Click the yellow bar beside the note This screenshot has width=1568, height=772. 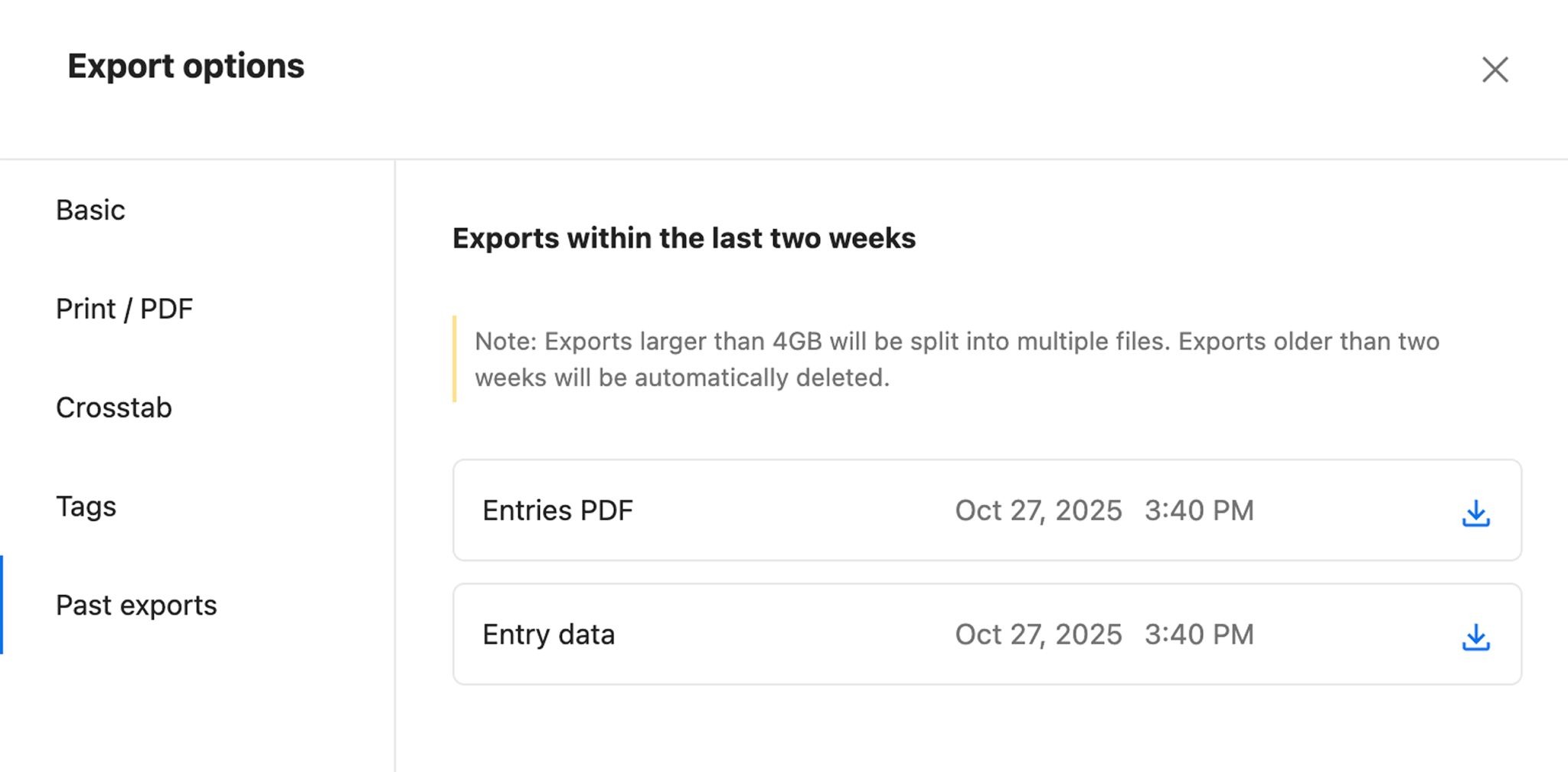(x=455, y=358)
